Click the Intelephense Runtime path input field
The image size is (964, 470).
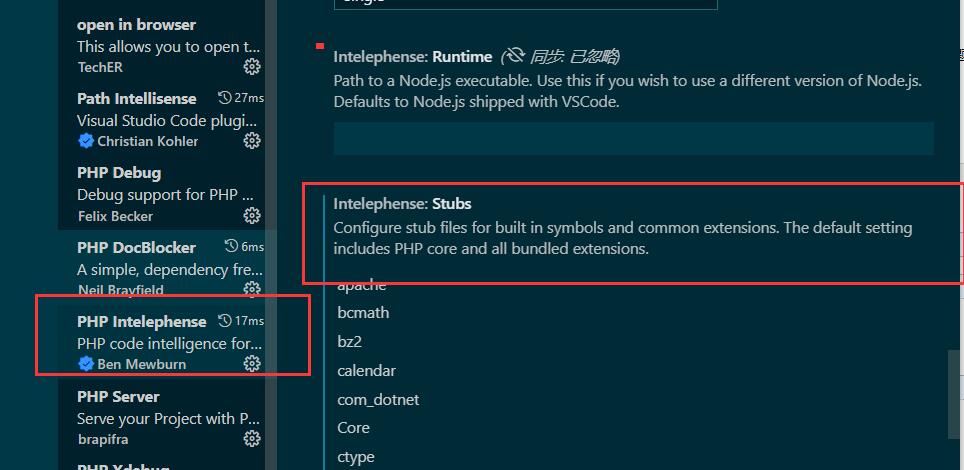tap(633, 138)
